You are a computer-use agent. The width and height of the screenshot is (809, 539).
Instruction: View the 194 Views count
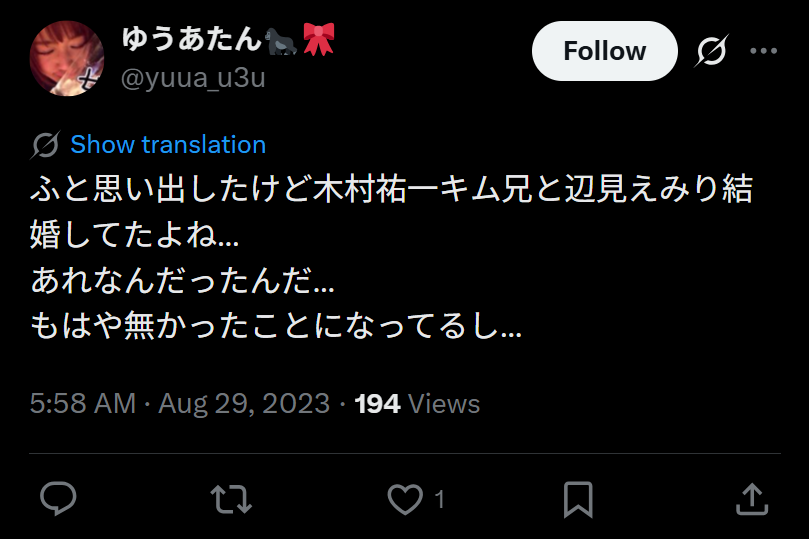(417, 404)
